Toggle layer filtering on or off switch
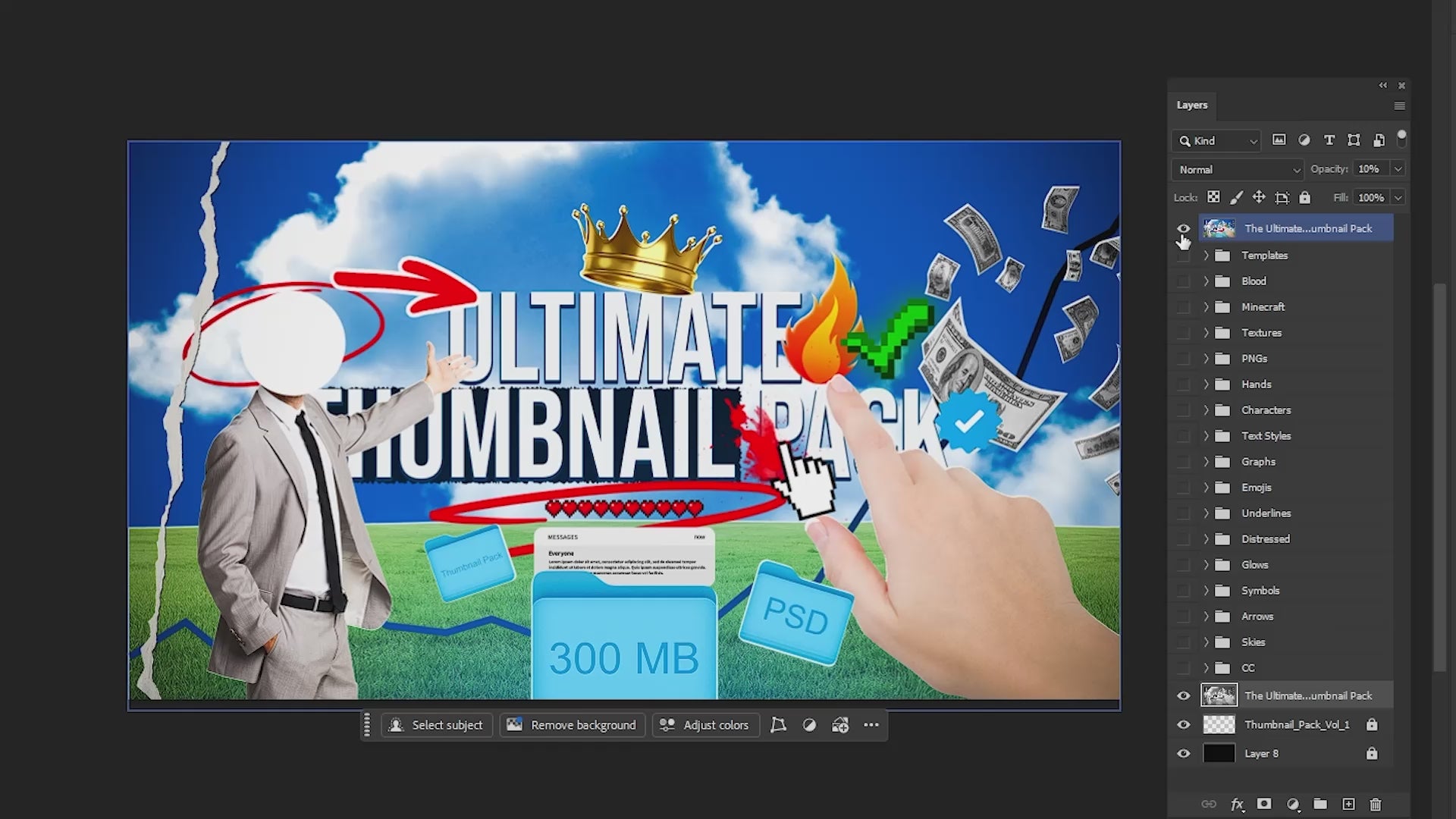 (1401, 137)
